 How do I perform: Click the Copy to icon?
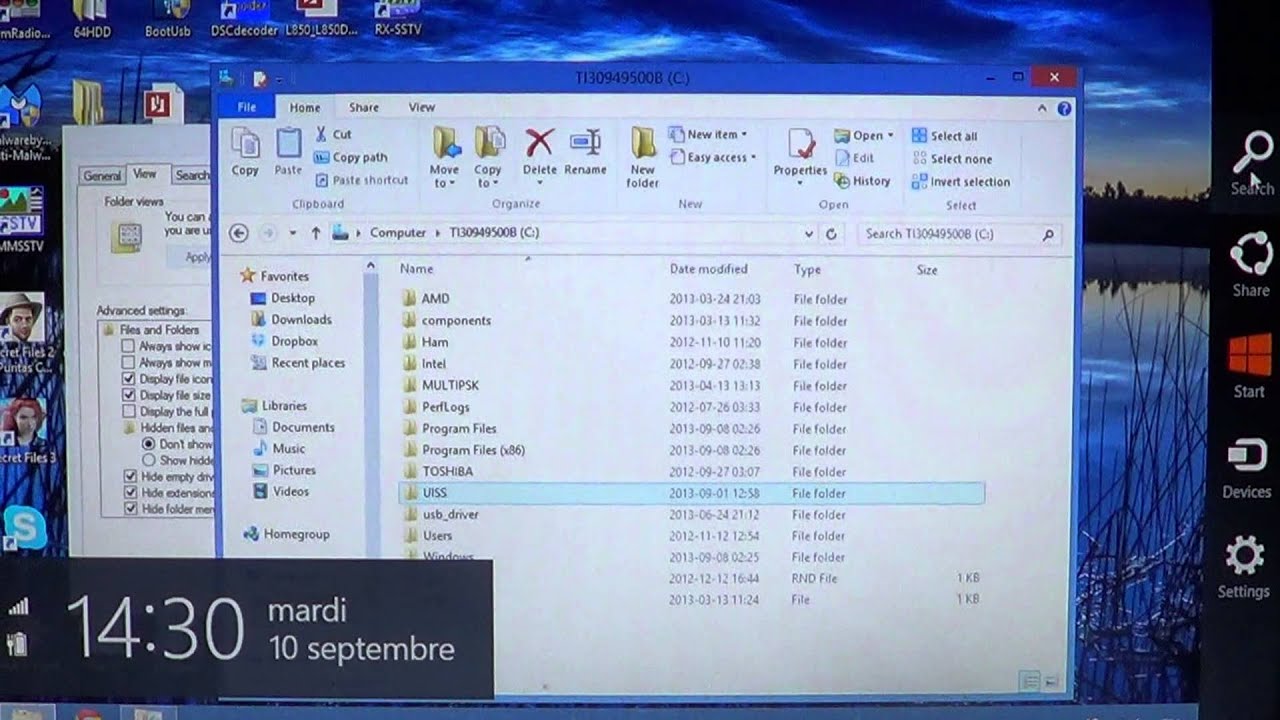click(488, 143)
